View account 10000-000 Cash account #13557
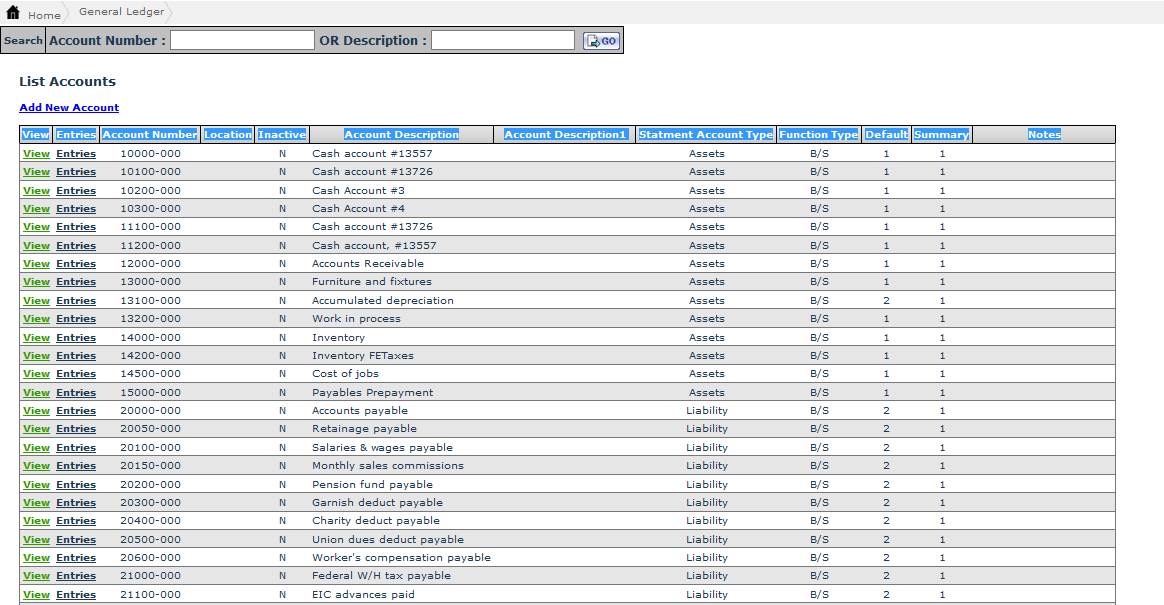Screen dimensions: 1164x605 (36, 154)
